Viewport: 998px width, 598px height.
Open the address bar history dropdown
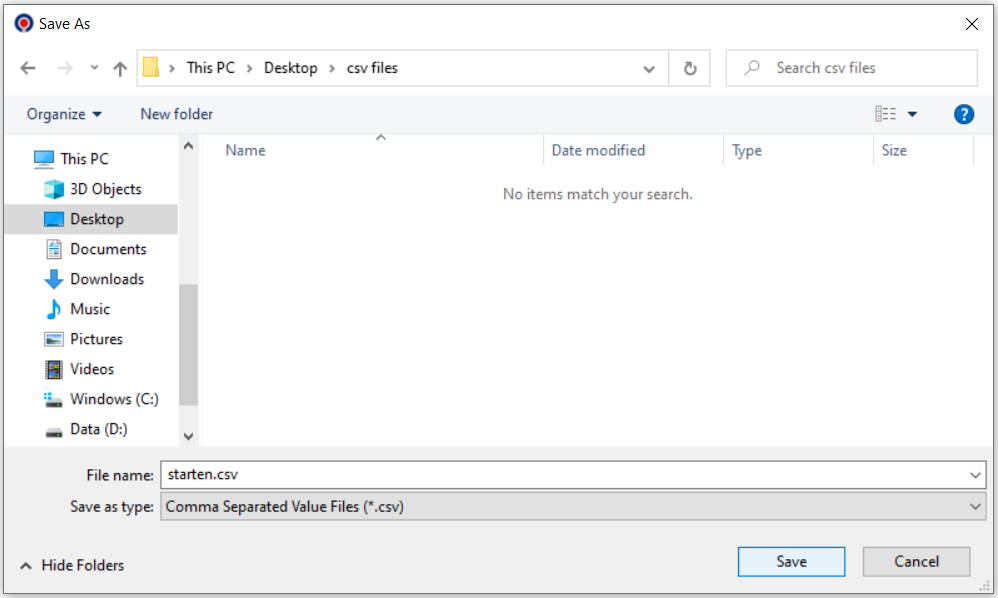pos(649,69)
